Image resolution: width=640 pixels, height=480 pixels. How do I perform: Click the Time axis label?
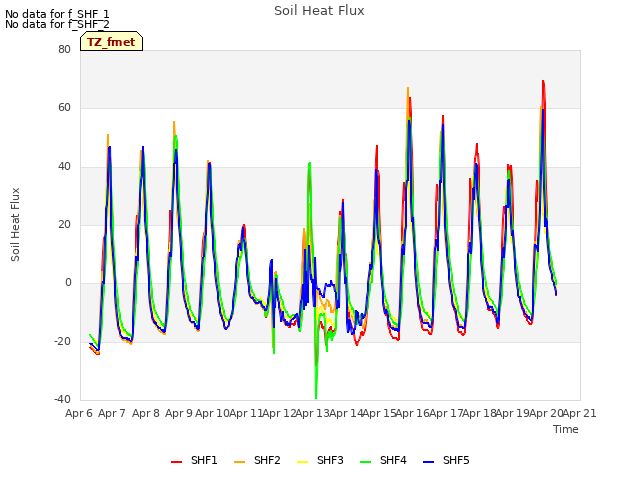coord(566,429)
